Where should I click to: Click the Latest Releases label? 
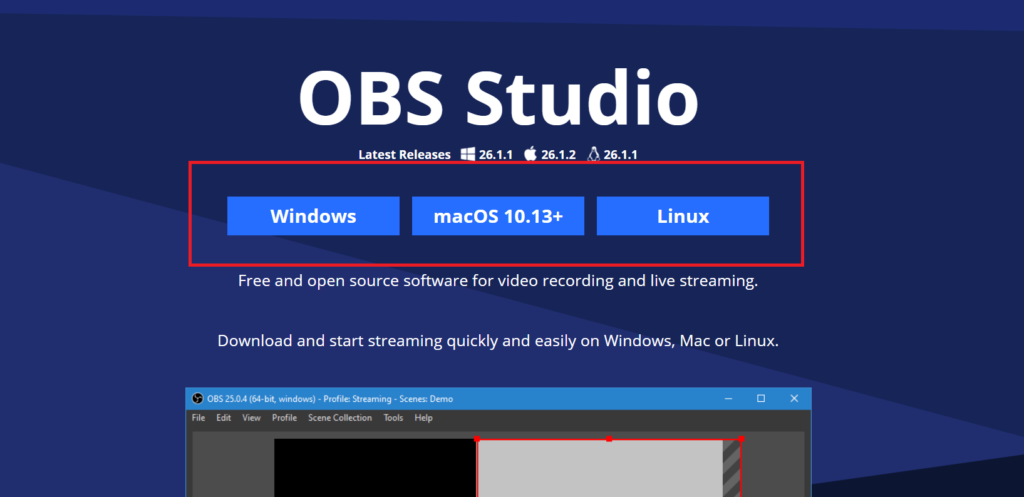tap(404, 155)
